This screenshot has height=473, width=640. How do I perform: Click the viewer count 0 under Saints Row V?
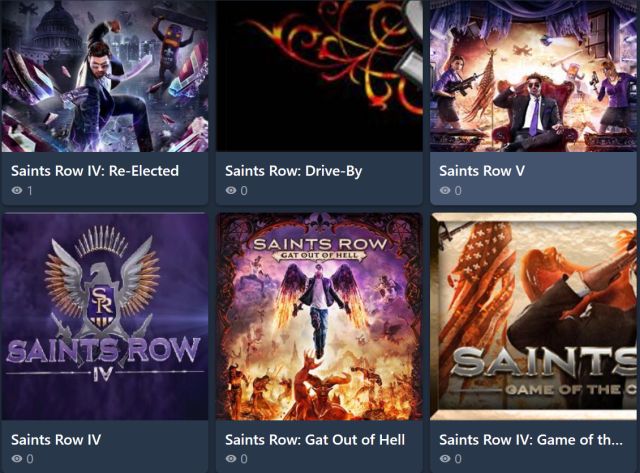pos(458,191)
